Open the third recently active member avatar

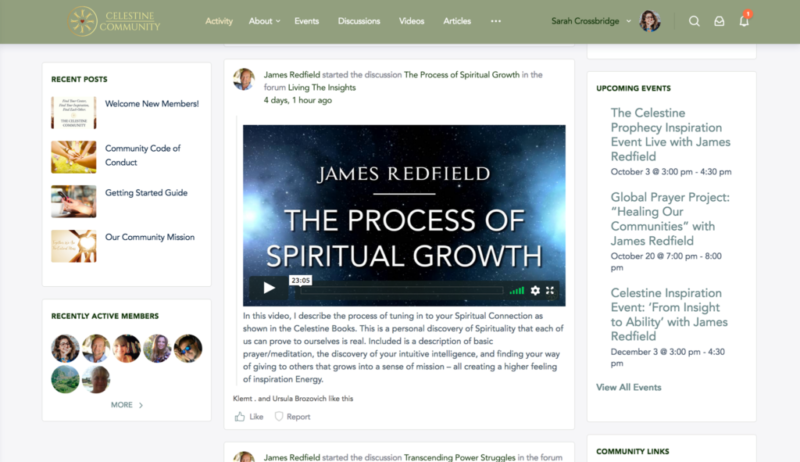point(127,348)
